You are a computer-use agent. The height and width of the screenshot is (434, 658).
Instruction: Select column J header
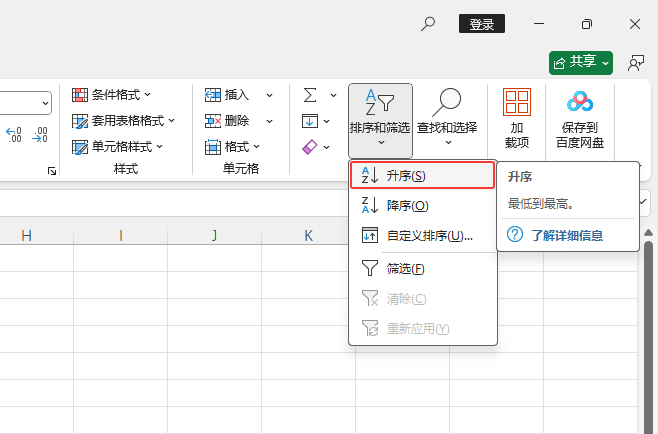[215, 235]
